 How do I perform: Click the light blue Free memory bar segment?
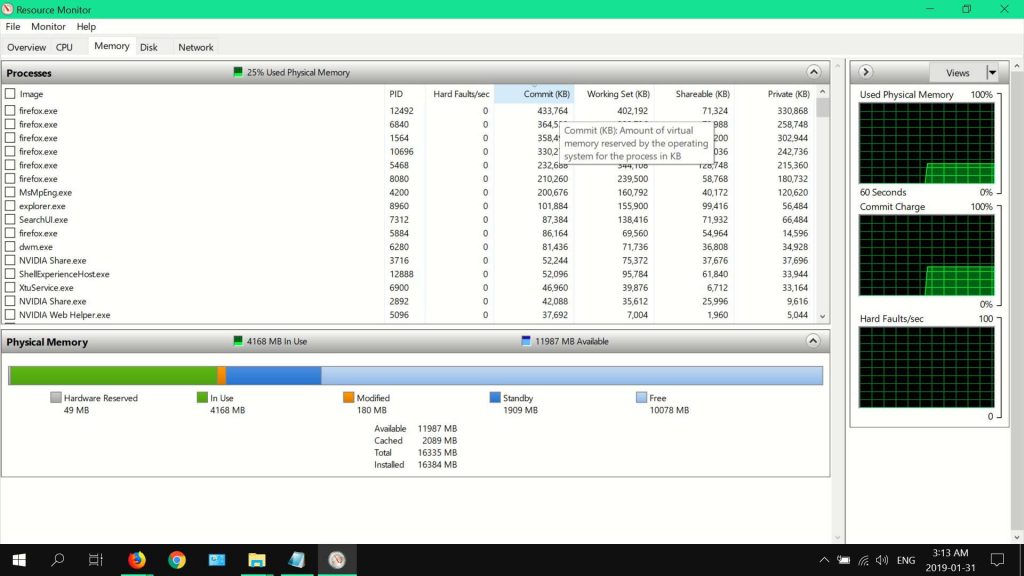tap(571, 376)
